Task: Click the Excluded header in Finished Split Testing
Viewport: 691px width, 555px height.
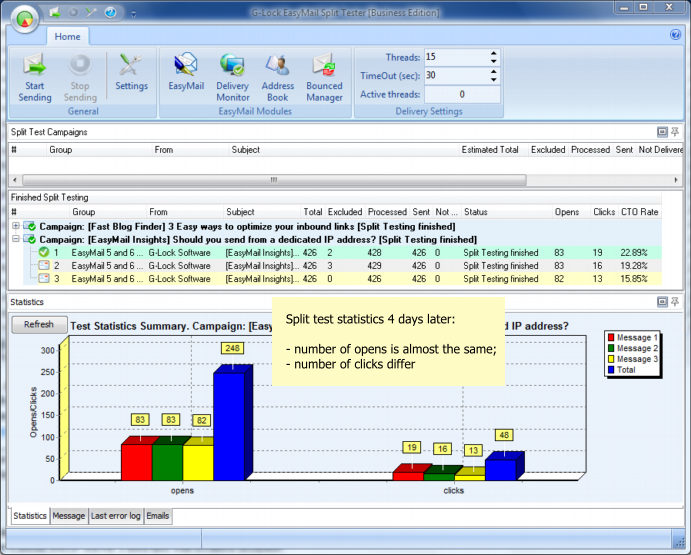Action: (x=345, y=212)
